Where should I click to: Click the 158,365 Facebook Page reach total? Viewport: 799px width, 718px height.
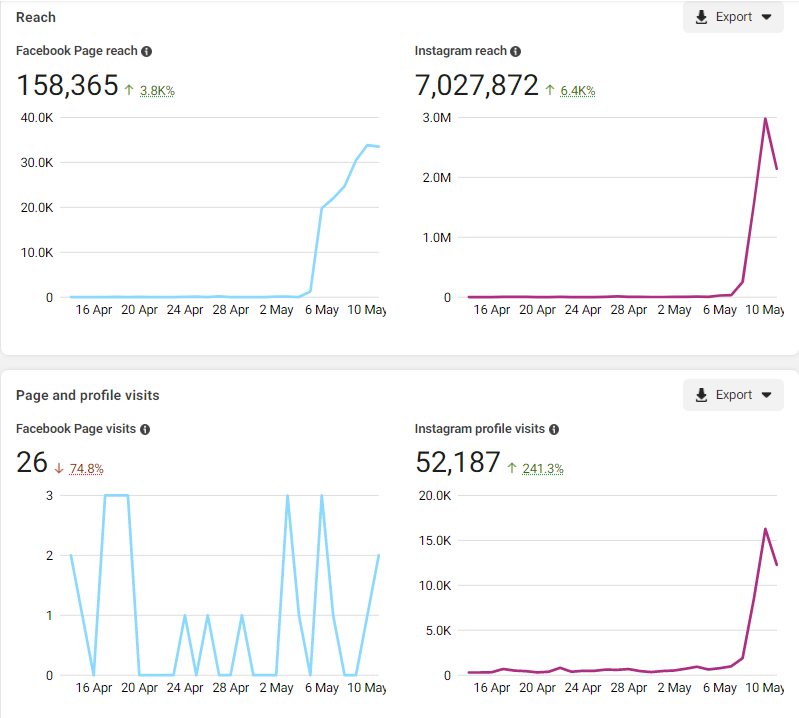(x=67, y=86)
